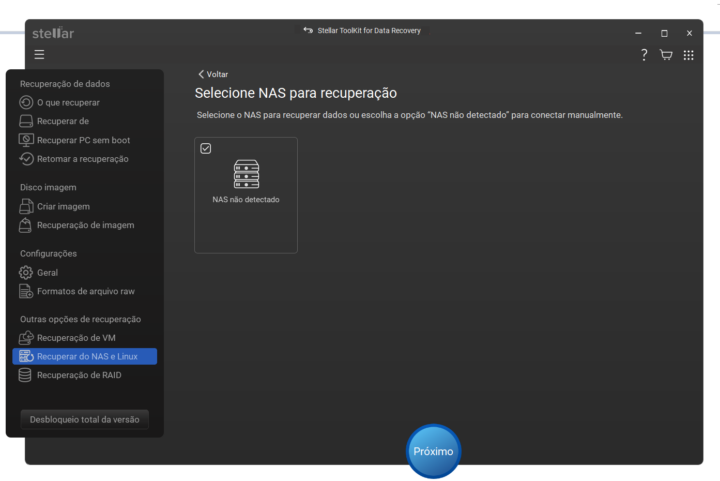Click the Recuperação de VM icon
720x481 pixels.
click(26, 338)
